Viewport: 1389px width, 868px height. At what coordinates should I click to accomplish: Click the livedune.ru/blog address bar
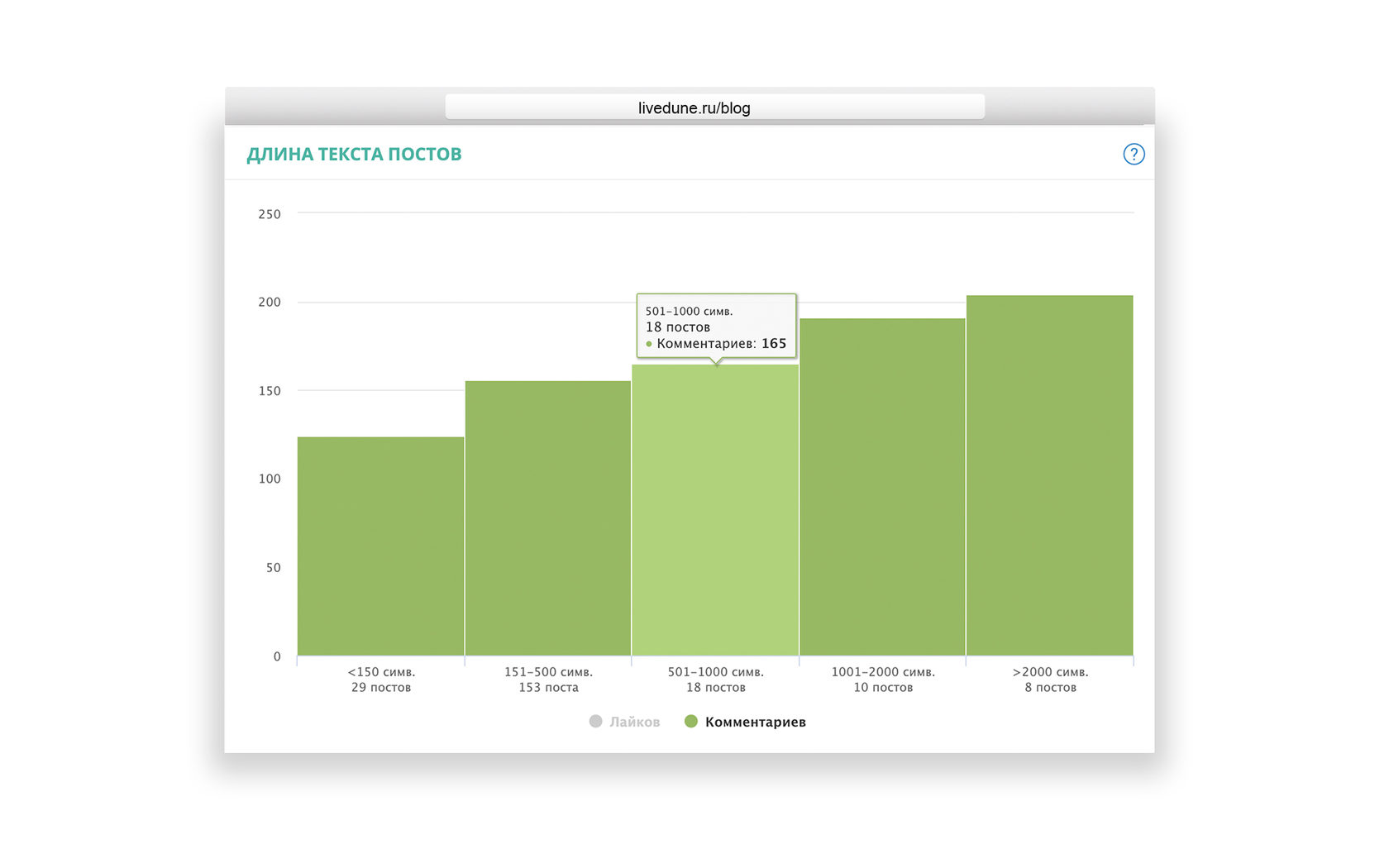(x=714, y=107)
